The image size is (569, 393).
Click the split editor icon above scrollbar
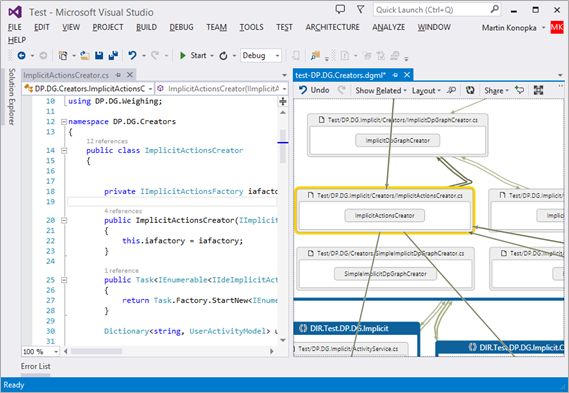tap(283, 102)
